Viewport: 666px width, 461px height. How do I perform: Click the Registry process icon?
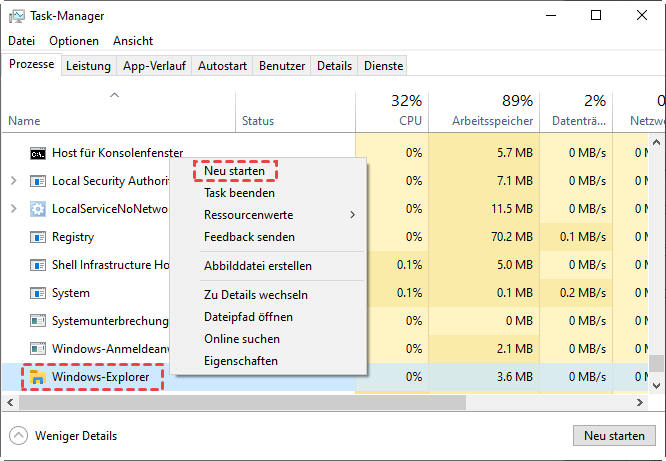(38, 237)
